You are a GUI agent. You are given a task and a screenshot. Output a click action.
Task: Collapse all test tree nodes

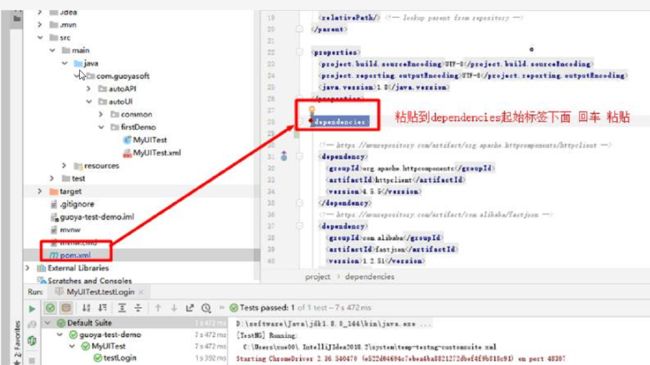pos(138,308)
